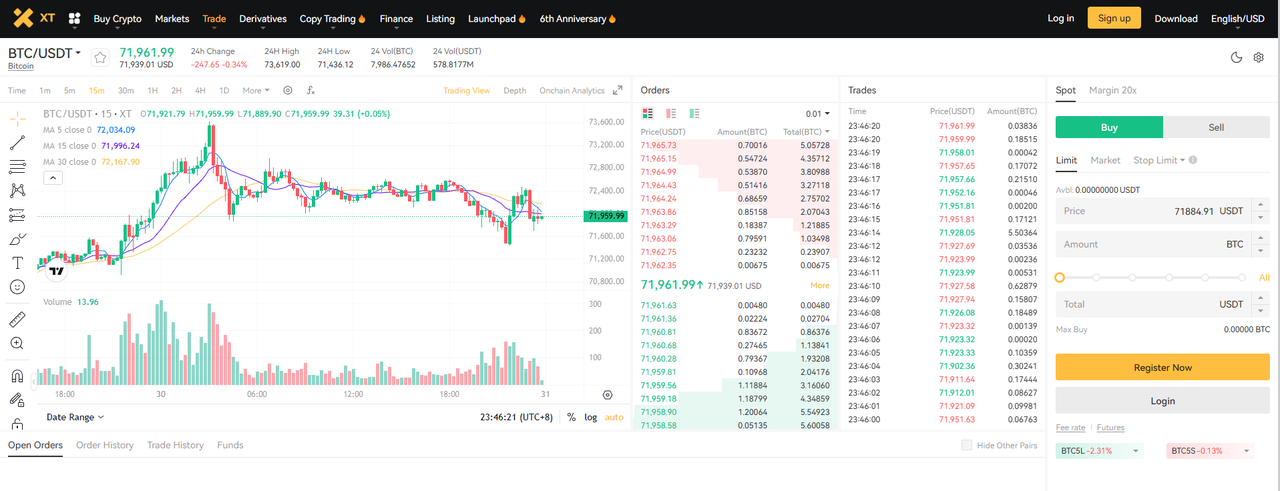1280x491 pixels.
Task: Select the Market order tab
Action: [x=1105, y=160]
